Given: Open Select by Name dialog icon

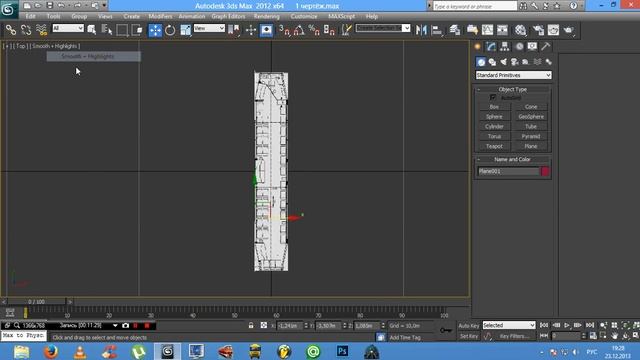Looking at the screenshot, I should coord(107,30).
